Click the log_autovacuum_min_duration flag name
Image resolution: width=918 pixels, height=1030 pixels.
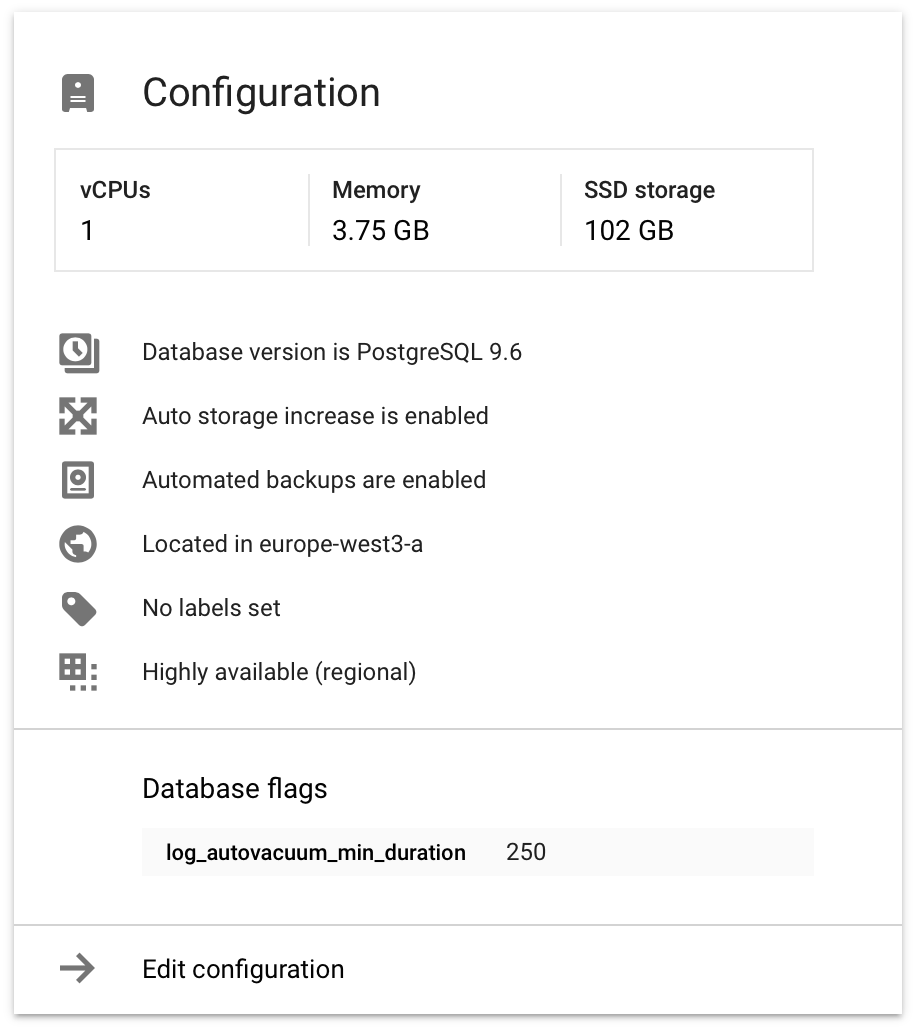(316, 853)
